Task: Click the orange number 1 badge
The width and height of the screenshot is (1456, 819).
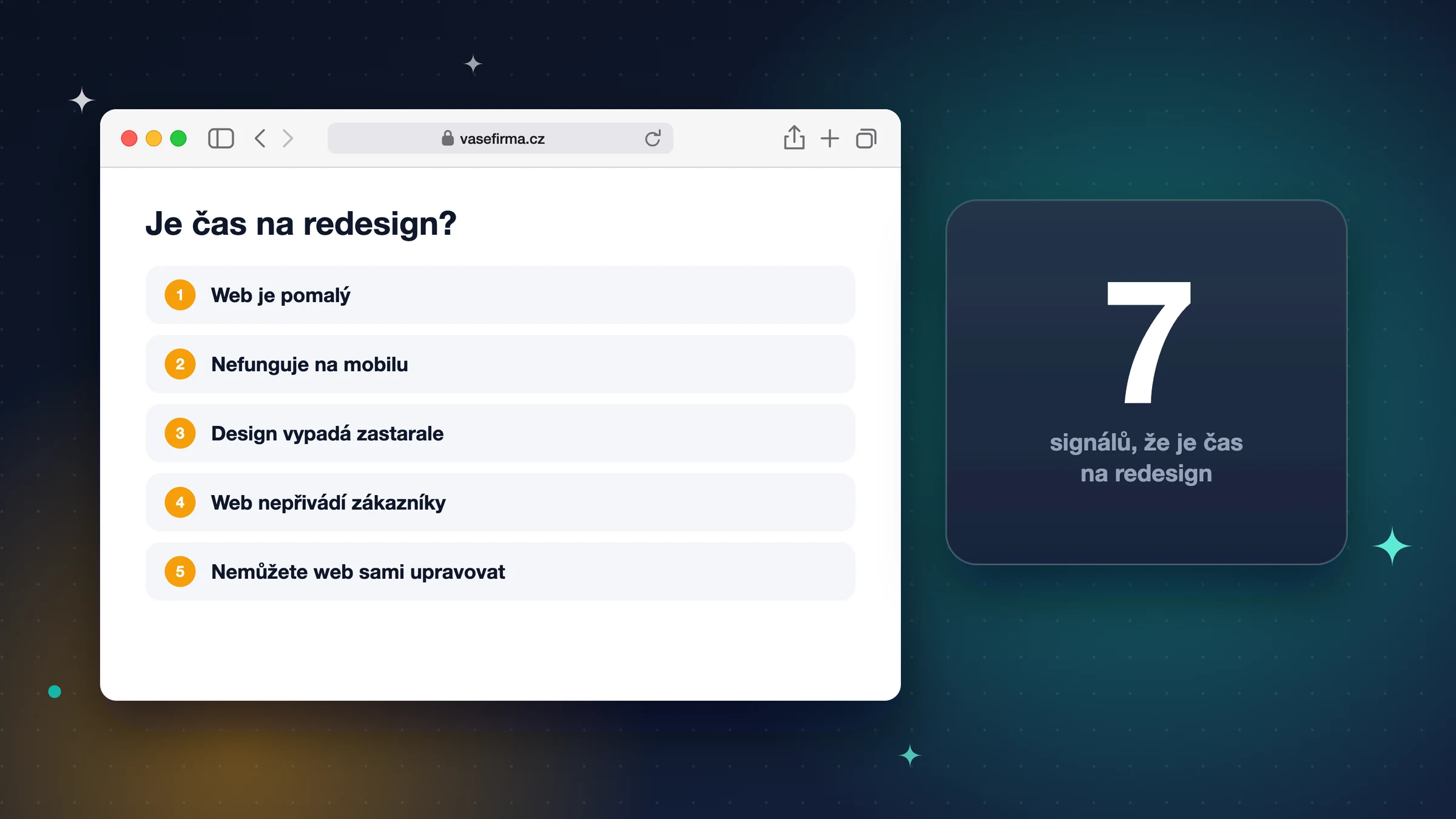Action: [x=180, y=295]
